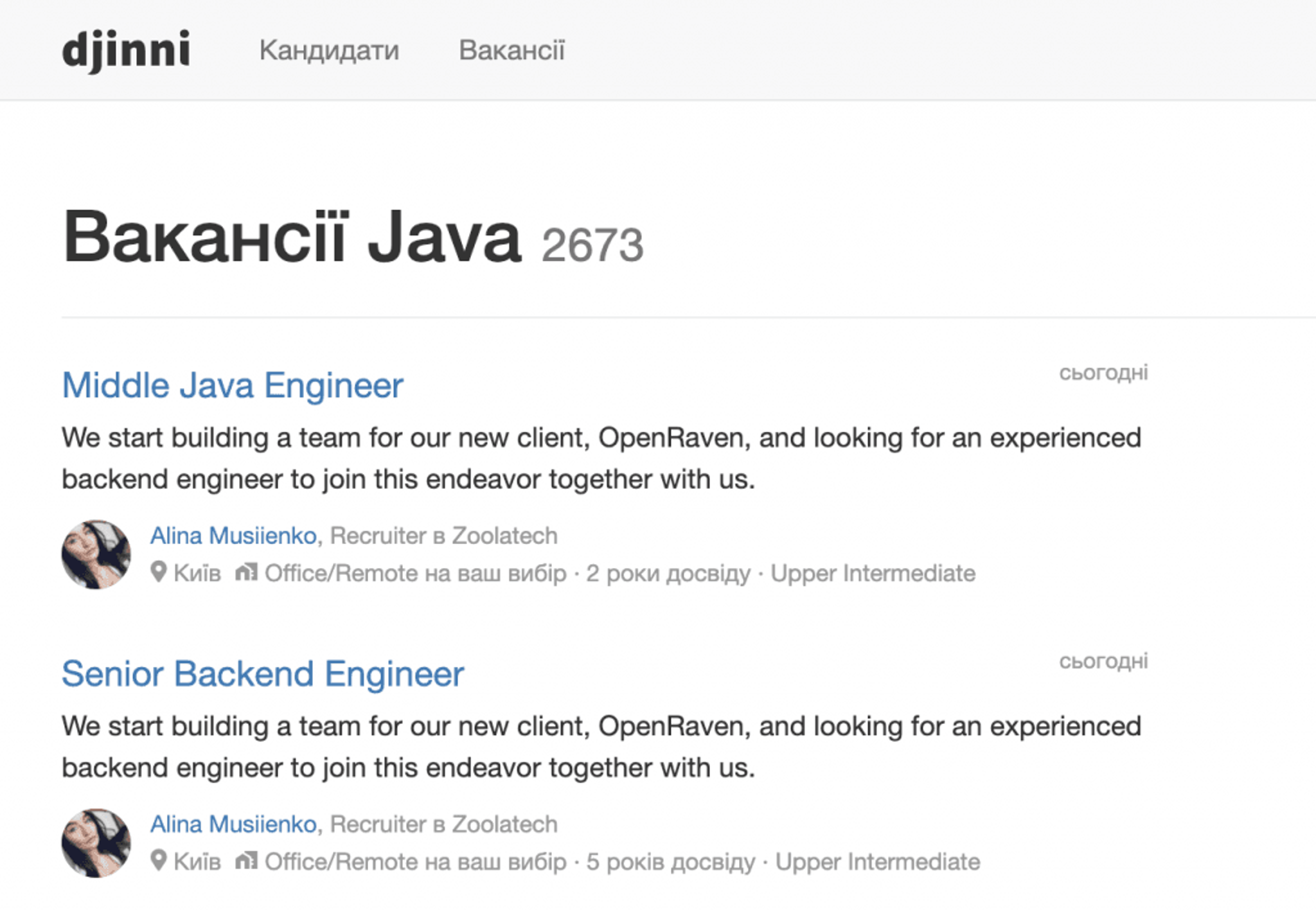Click location pin icon in Middle Java listing
This screenshot has height=911, width=1316.
pos(159,572)
